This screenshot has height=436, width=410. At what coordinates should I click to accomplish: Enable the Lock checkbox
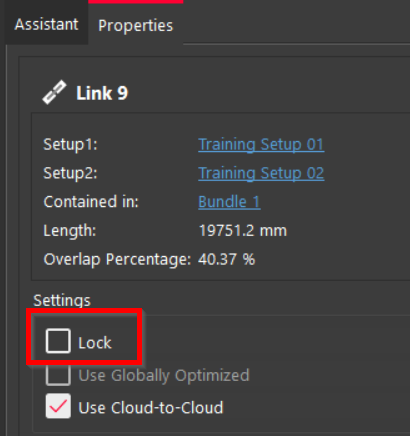[x=58, y=341]
